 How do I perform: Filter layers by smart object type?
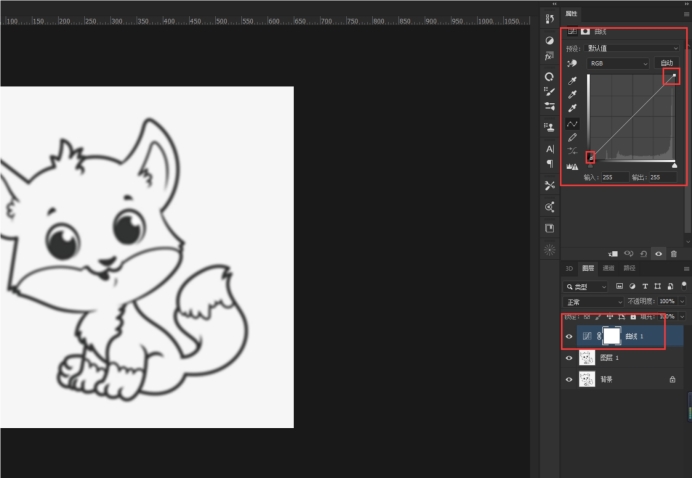pos(670,286)
